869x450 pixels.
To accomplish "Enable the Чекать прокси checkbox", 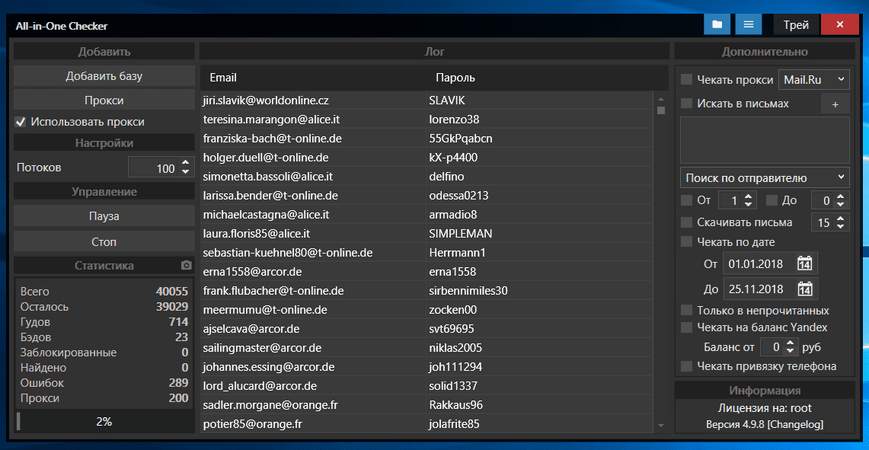I will tap(686, 79).
